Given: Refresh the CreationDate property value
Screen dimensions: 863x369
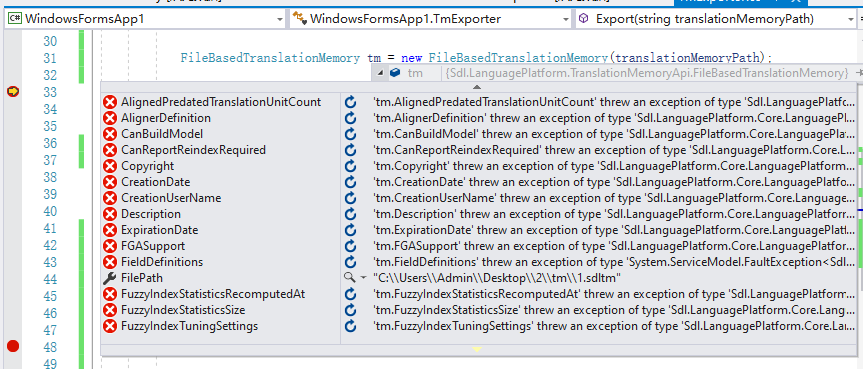Looking at the screenshot, I should (x=350, y=182).
